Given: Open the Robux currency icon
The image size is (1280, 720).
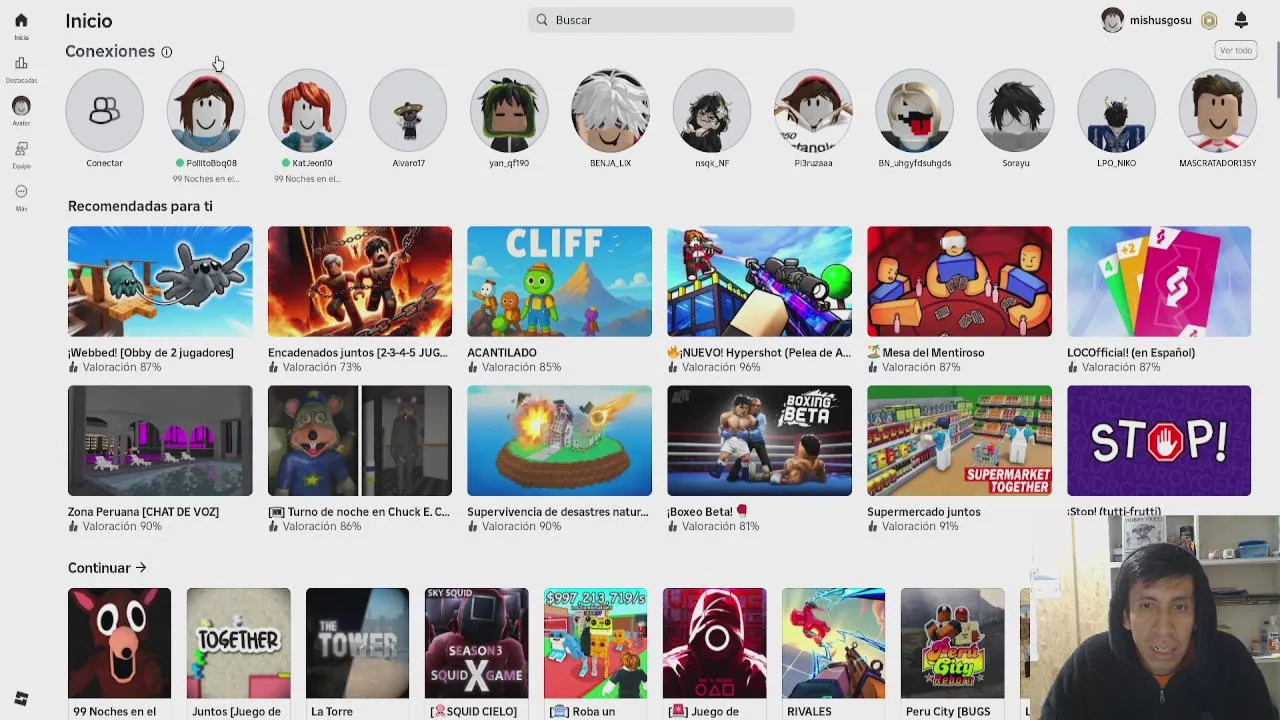Looking at the screenshot, I should pos(1209,20).
